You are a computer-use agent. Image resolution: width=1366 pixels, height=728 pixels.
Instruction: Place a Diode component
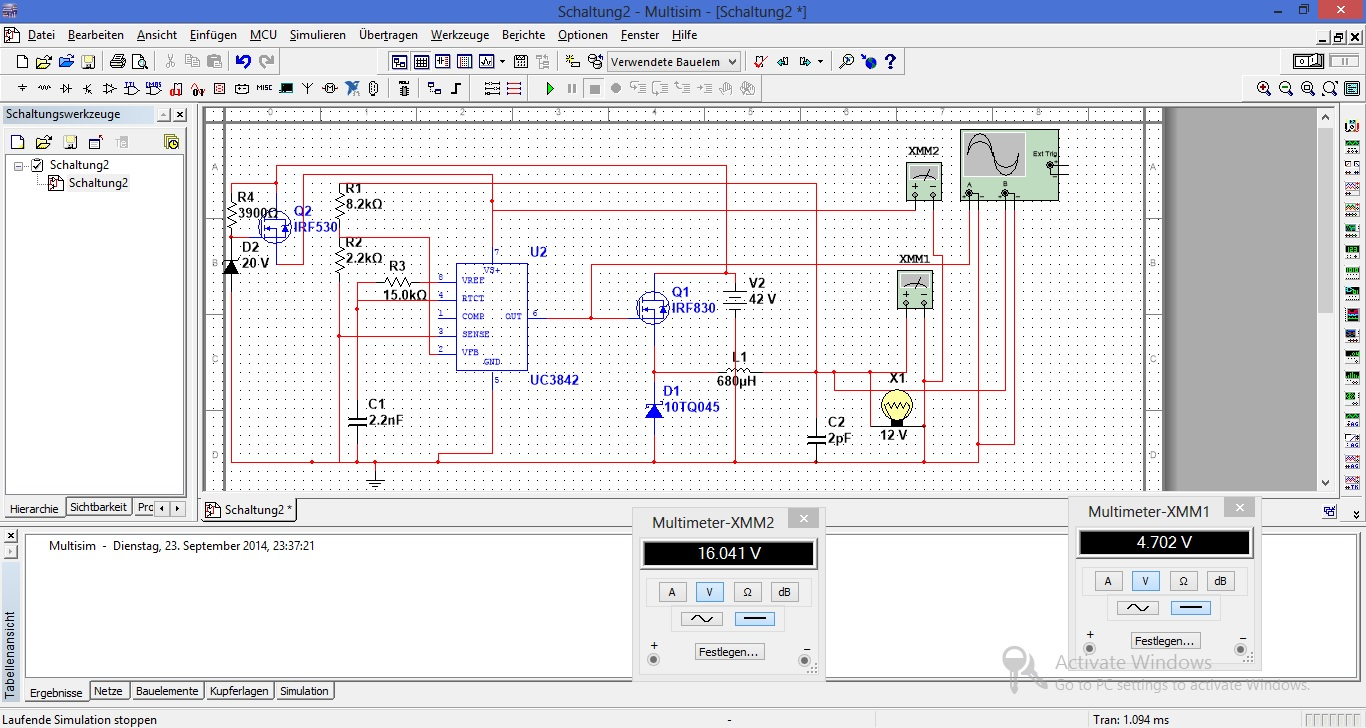[66, 88]
